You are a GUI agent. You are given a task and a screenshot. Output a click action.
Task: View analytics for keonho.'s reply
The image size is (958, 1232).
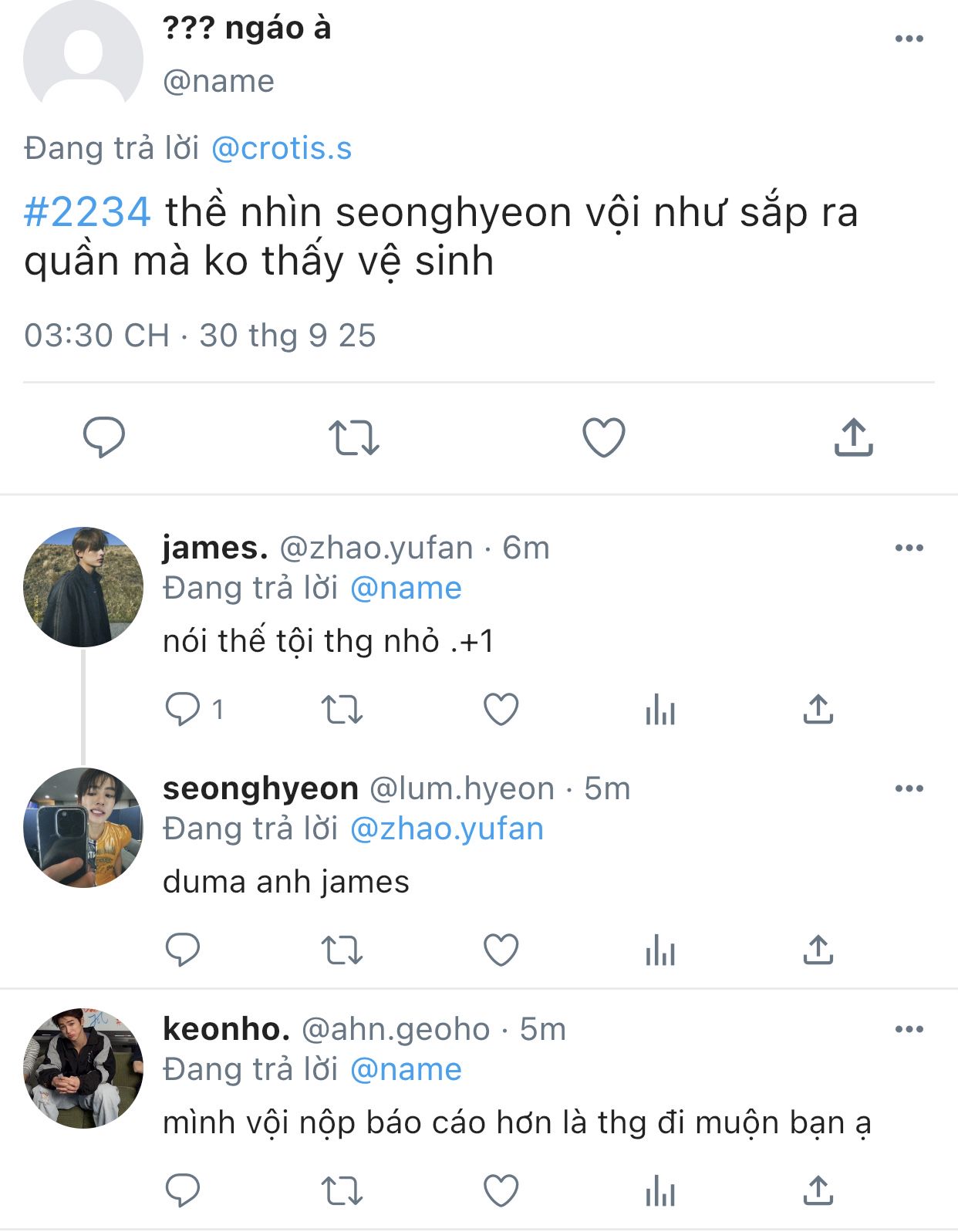coord(660,1190)
